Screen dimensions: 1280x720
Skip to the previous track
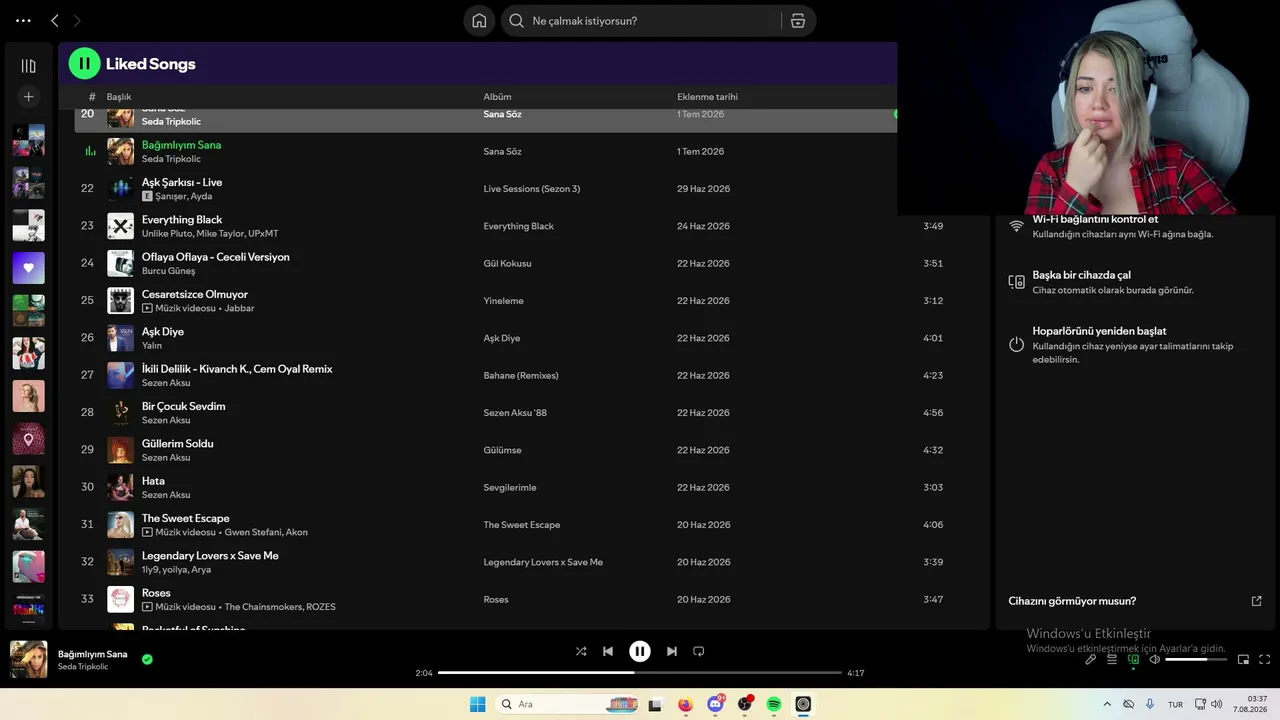pos(608,651)
